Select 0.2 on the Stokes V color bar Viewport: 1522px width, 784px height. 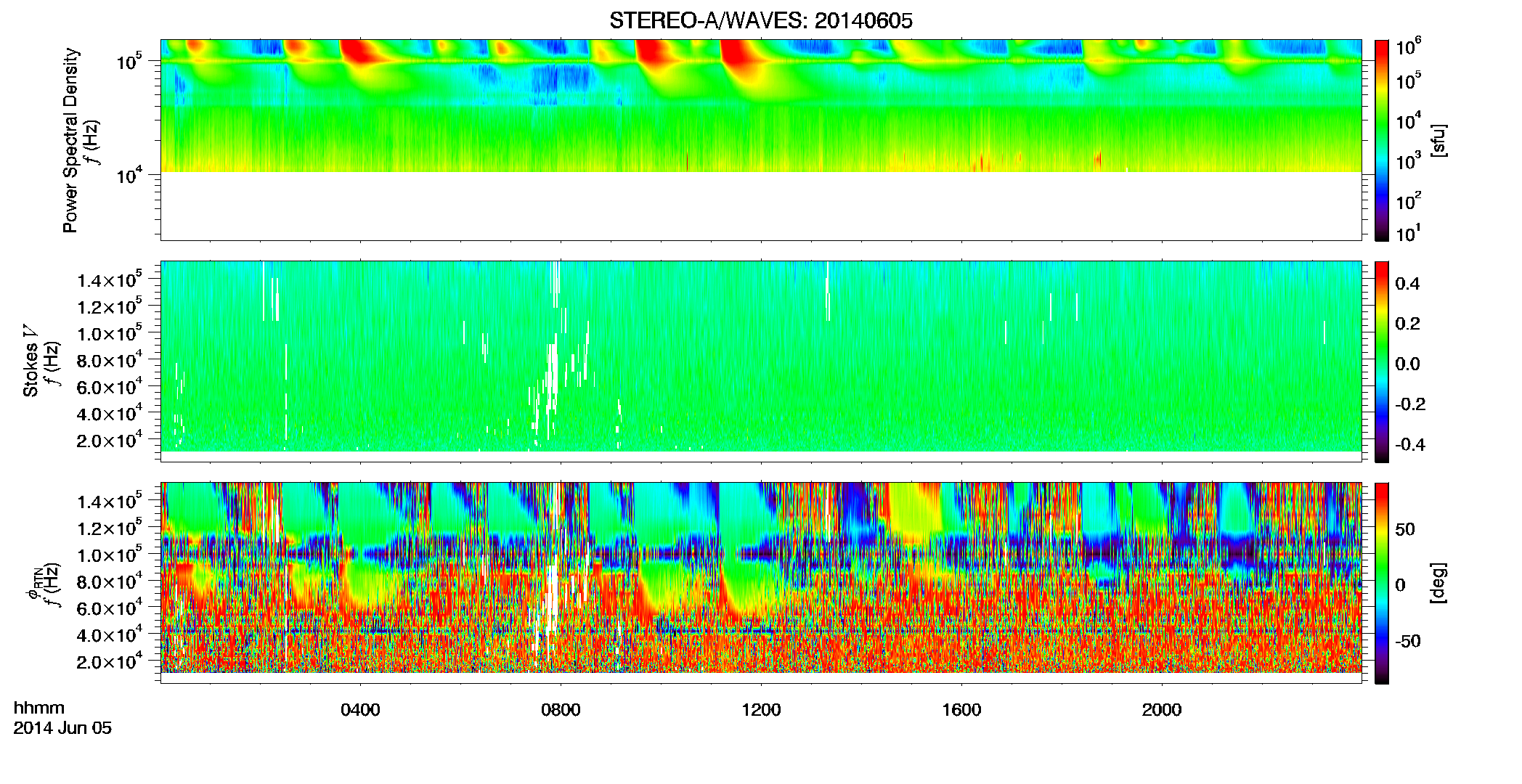coord(1407,324)
